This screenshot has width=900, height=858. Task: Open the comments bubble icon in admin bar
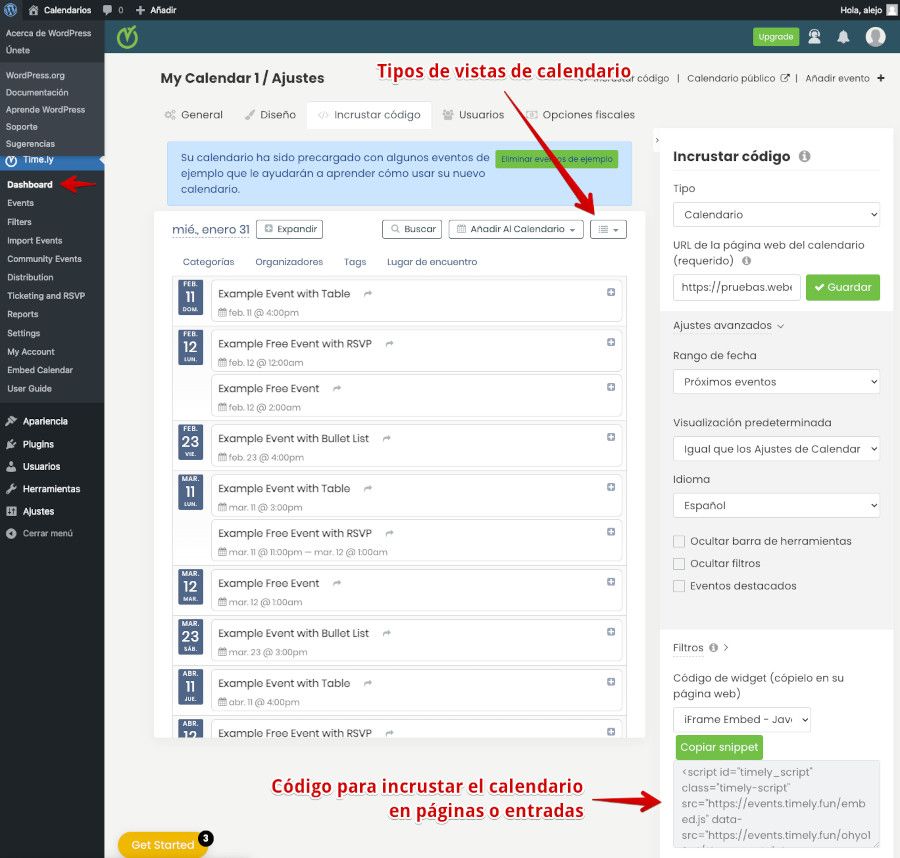tap(107, 10)
